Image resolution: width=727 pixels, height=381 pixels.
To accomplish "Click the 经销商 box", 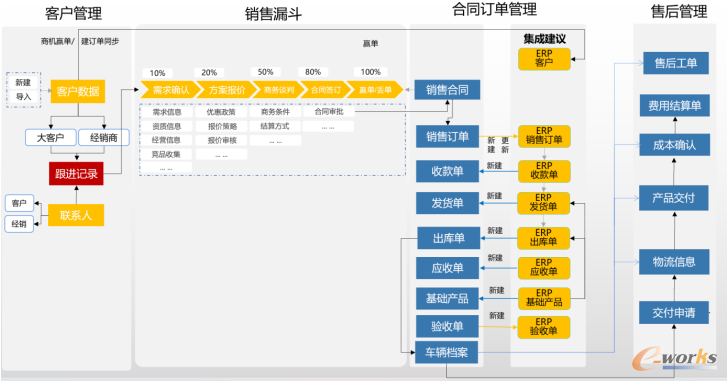I will pos(103,138).
